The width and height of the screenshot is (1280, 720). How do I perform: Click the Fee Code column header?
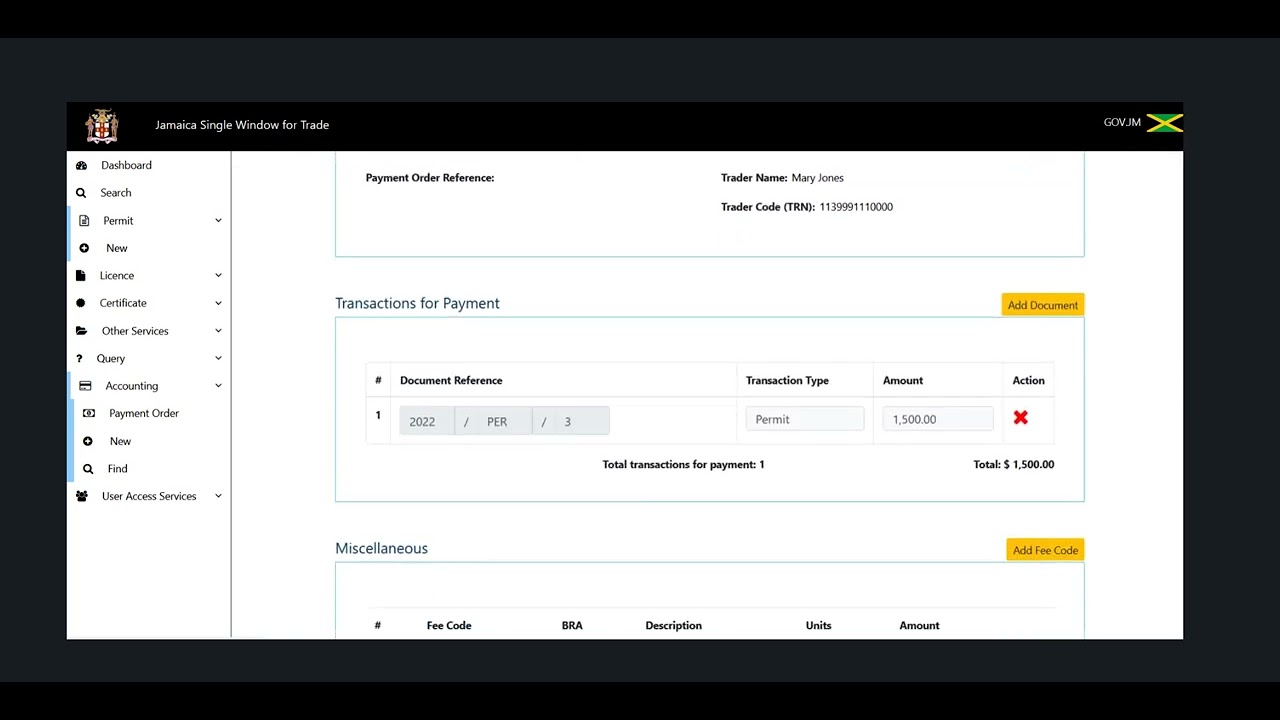click(449, 625)
